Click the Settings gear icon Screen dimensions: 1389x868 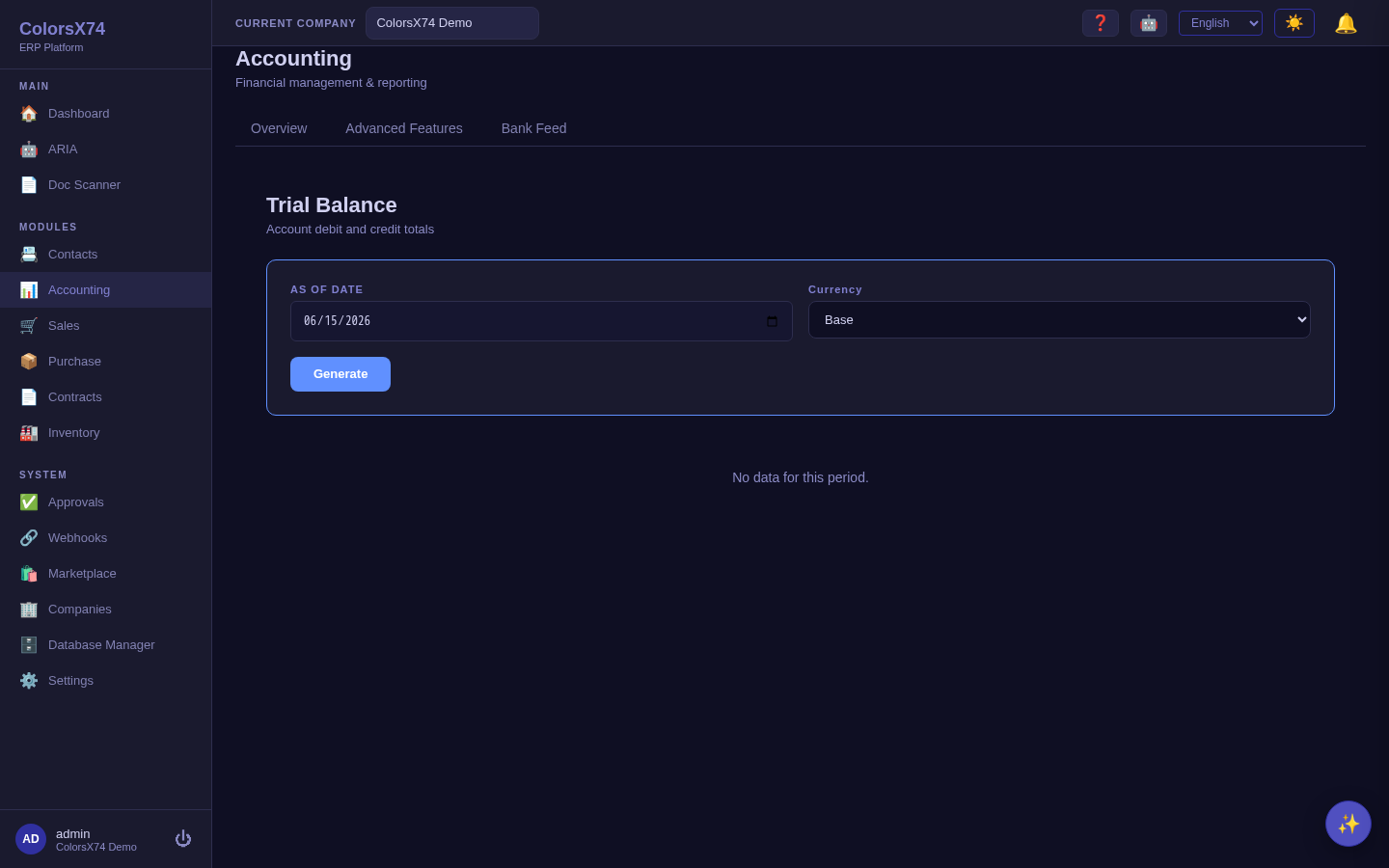pos(29,681)
